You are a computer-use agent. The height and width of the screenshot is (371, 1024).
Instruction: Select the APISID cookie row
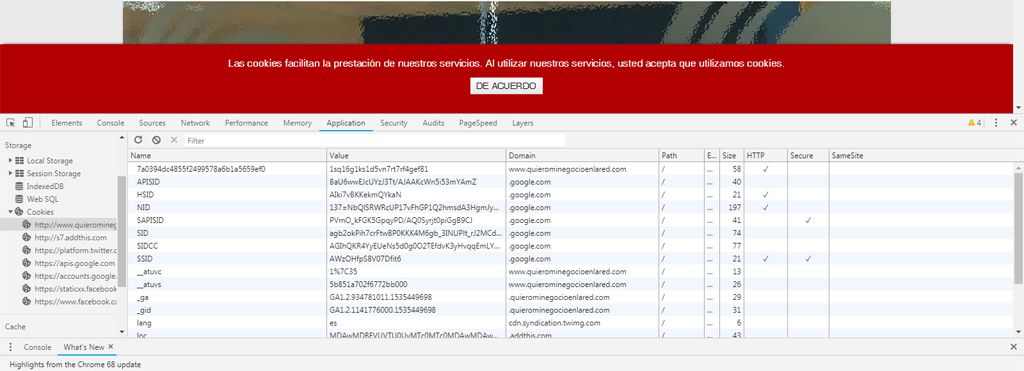pos(570,182)
